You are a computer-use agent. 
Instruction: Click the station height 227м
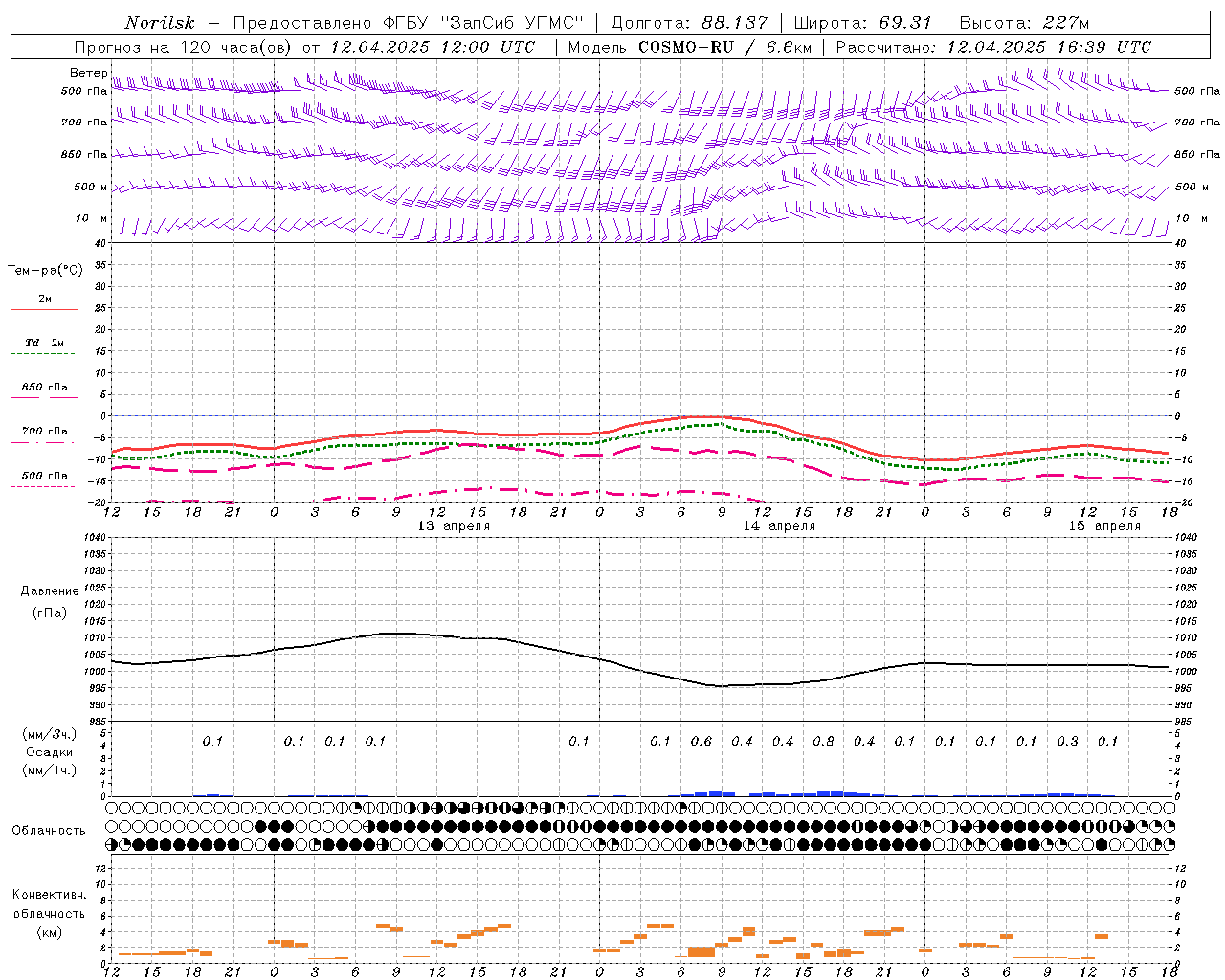pos(1065,23)
